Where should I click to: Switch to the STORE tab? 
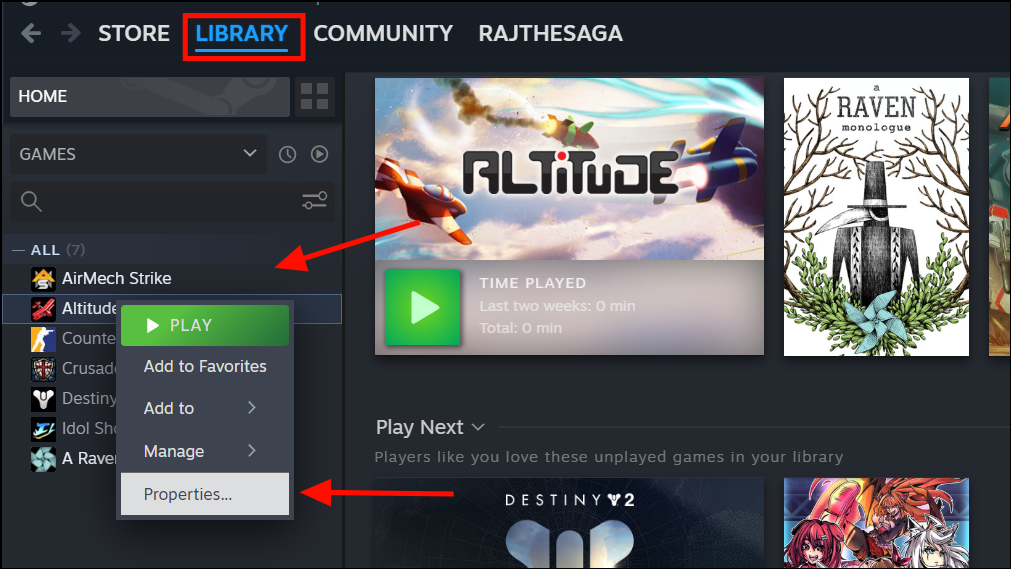coord(133,33)
